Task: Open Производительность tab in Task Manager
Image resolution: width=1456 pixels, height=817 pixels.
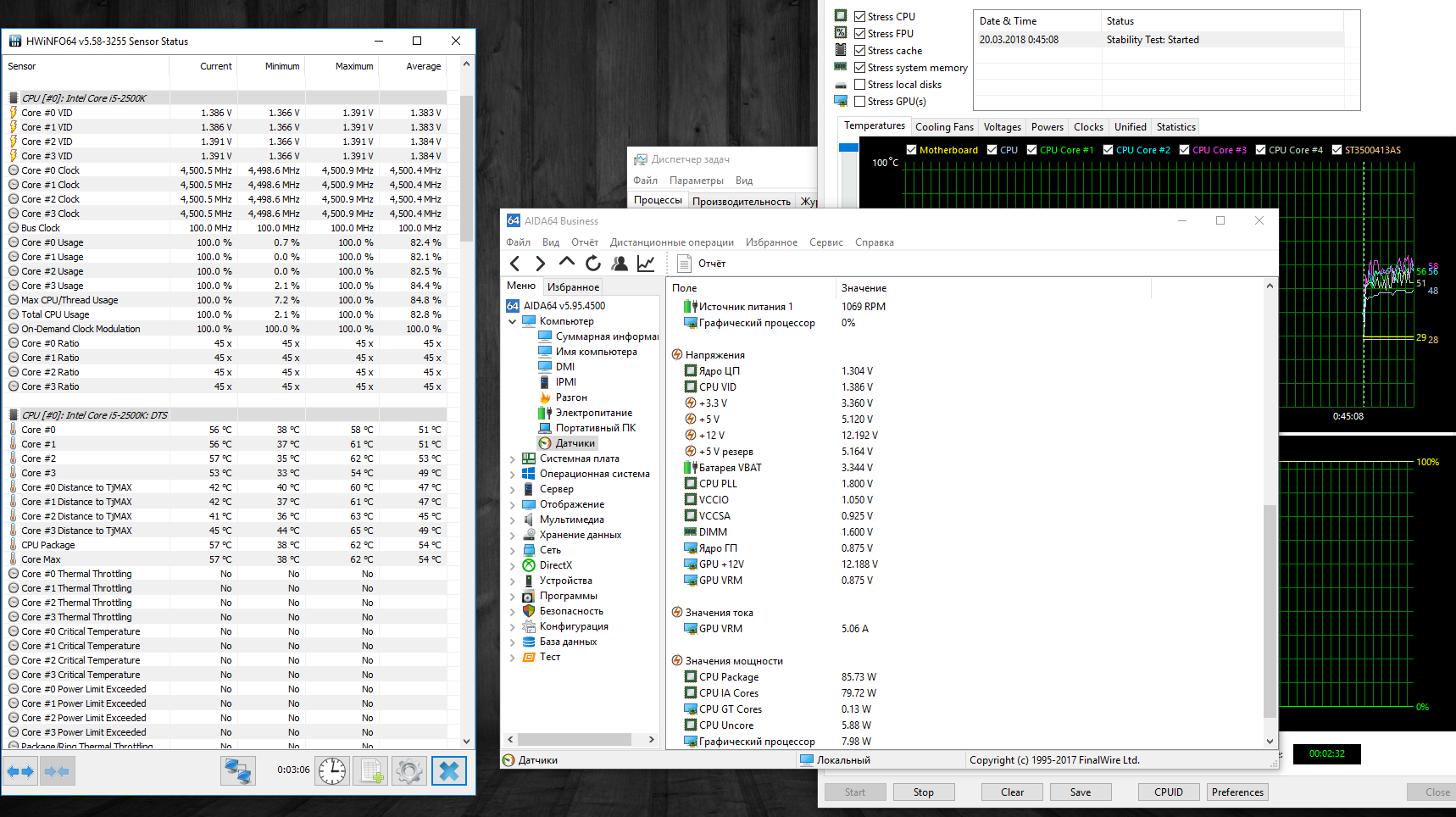Action: click(x=741, y=201)
